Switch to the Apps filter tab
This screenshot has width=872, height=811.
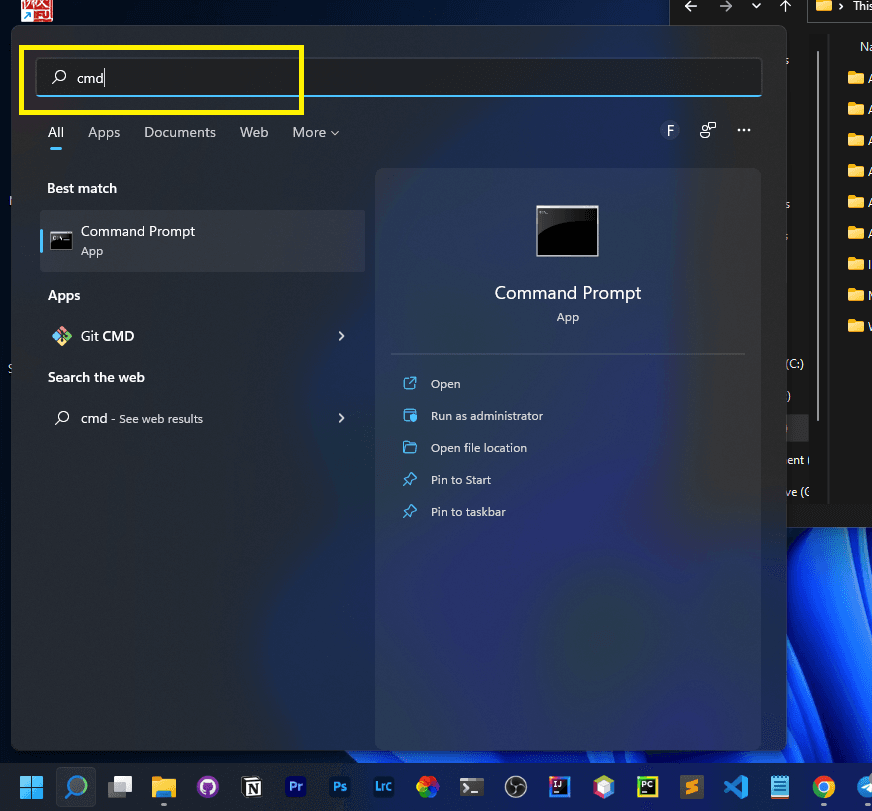[x=104, y=132]
